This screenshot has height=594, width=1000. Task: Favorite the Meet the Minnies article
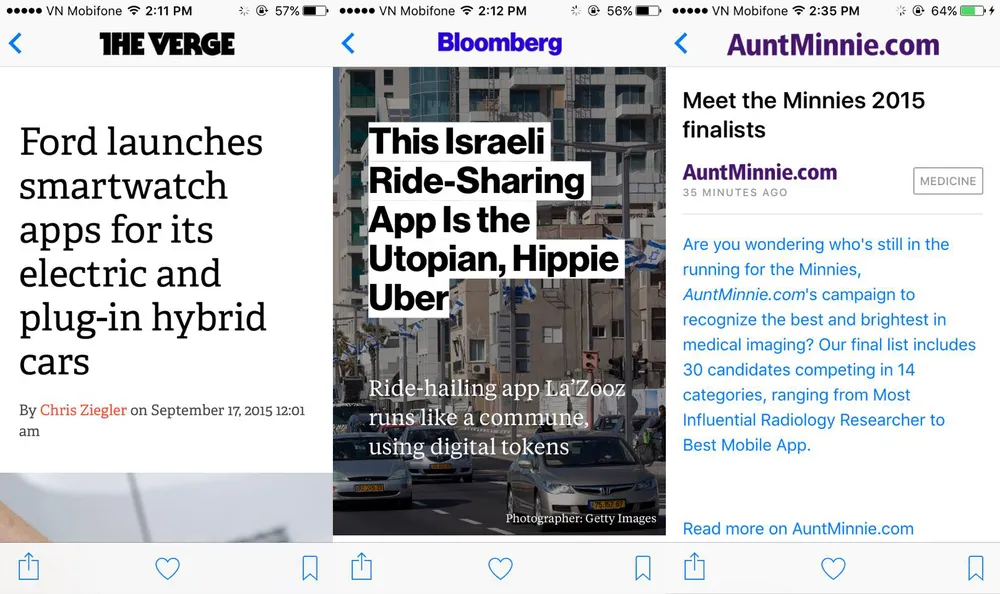(x=833, y=568)
